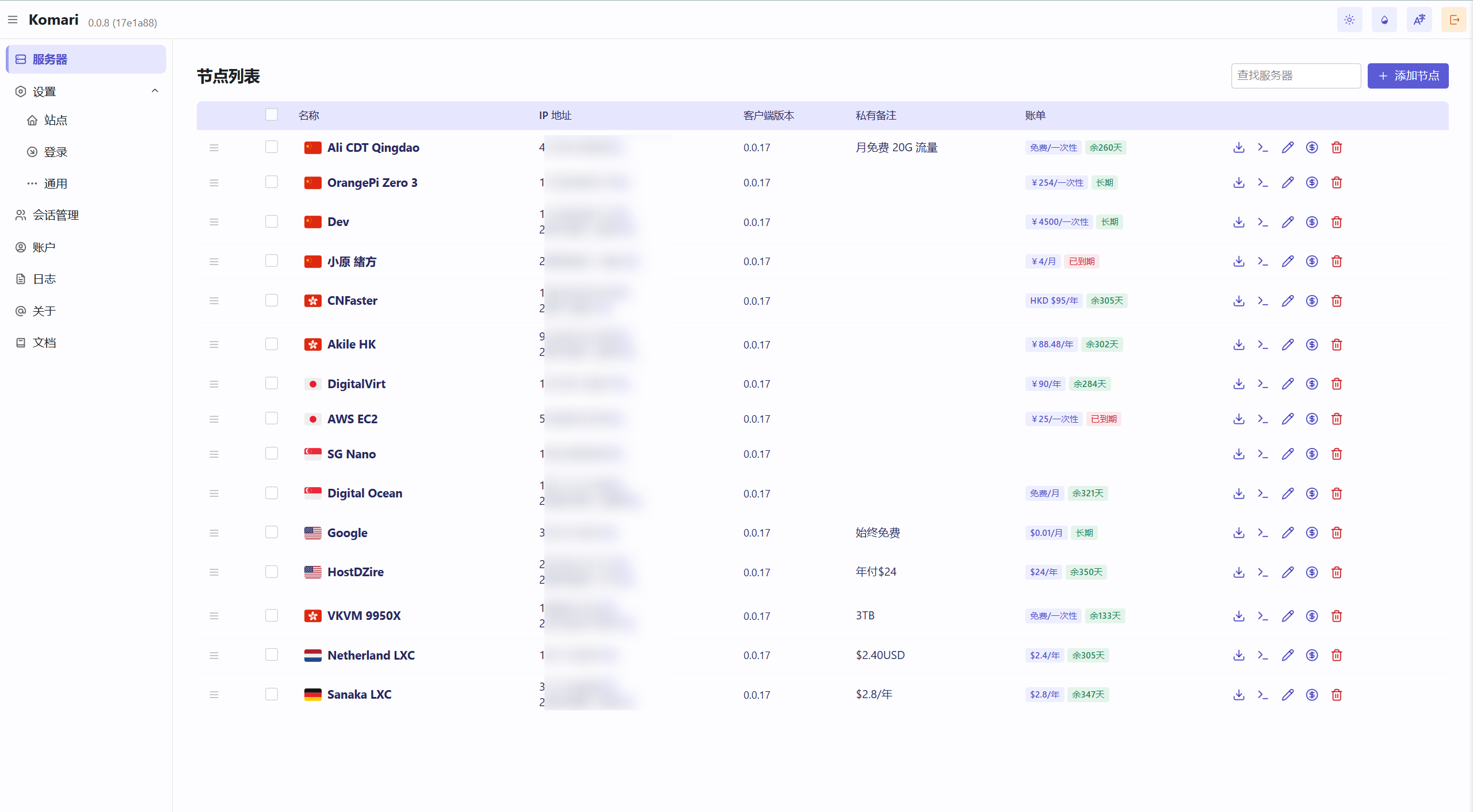
Task: Collapse the 设置 settings section
Action: click(155, 91)
